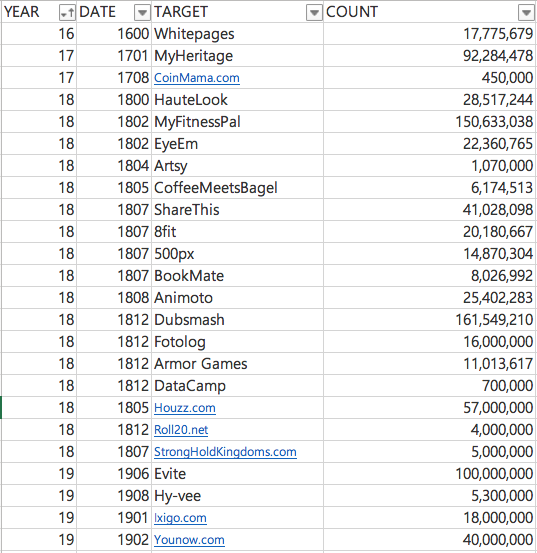The width and height of the screenshot is (537, 553).
Task: Select the Fotolog cell
Action: (238, 342)
